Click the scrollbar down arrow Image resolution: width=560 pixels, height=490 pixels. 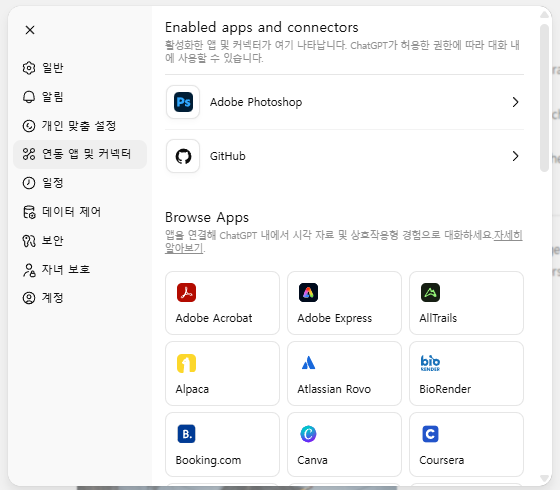point(544,478)
